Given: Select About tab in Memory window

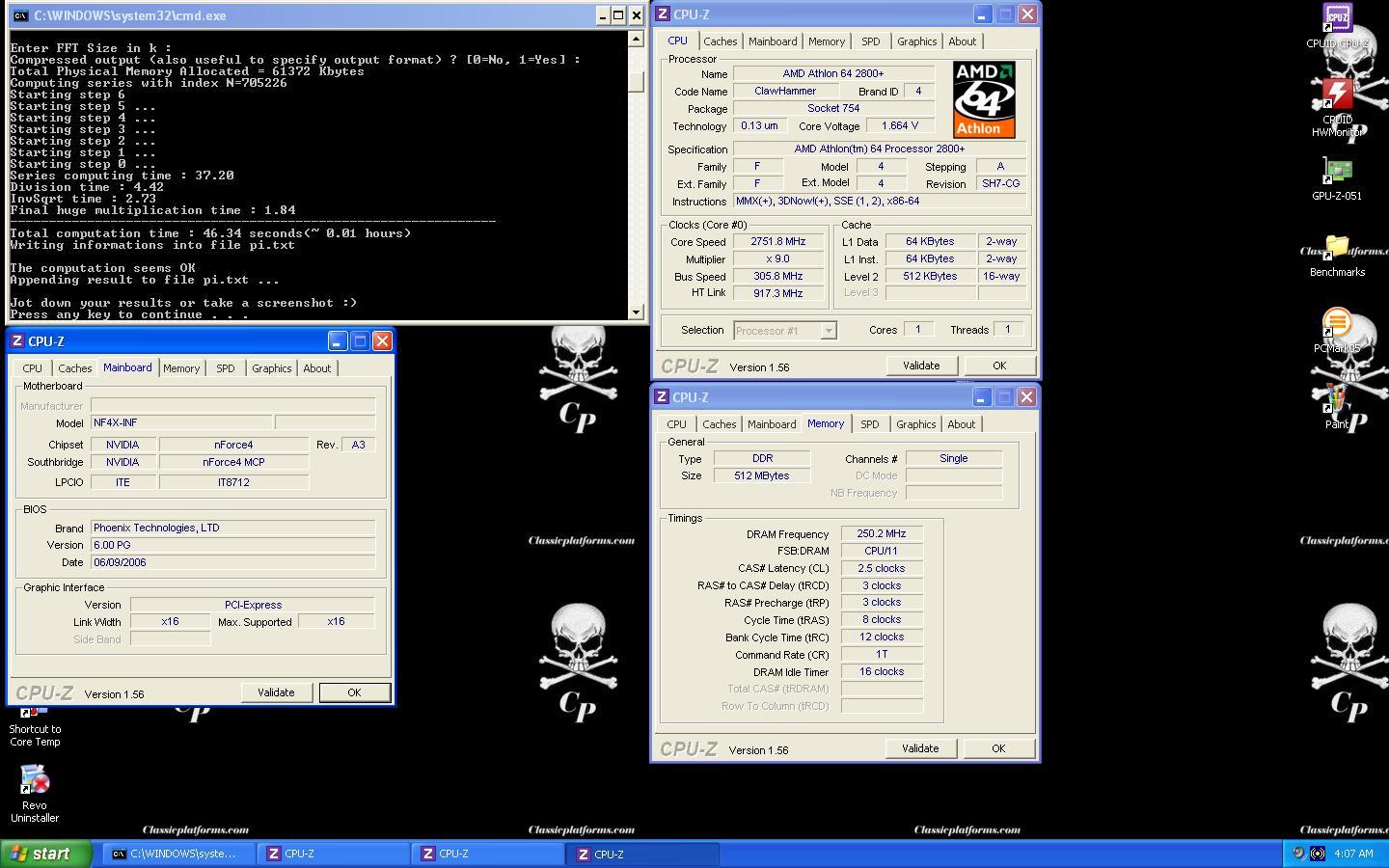Looking at the screenshot, I should (961, 424).
